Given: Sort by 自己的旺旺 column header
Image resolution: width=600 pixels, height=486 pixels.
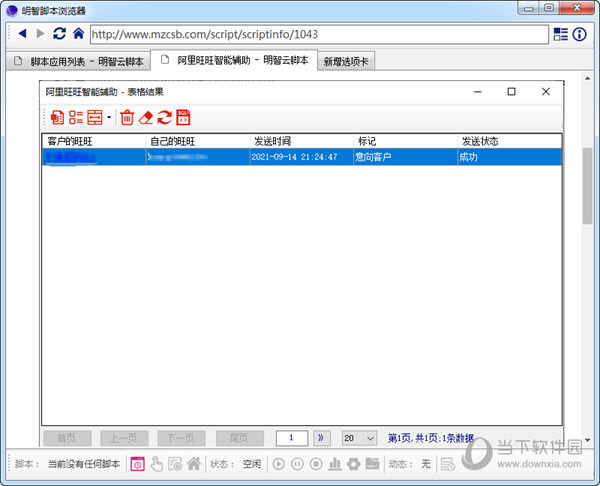Looking at the screenshot, I should pos(197,141).
